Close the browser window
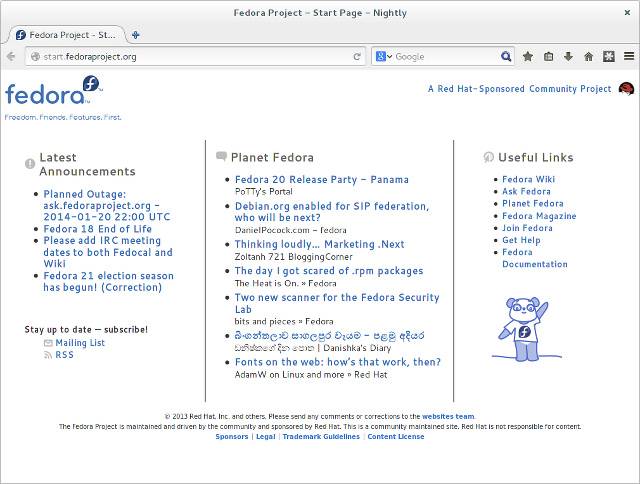 [x=627, y=13]
